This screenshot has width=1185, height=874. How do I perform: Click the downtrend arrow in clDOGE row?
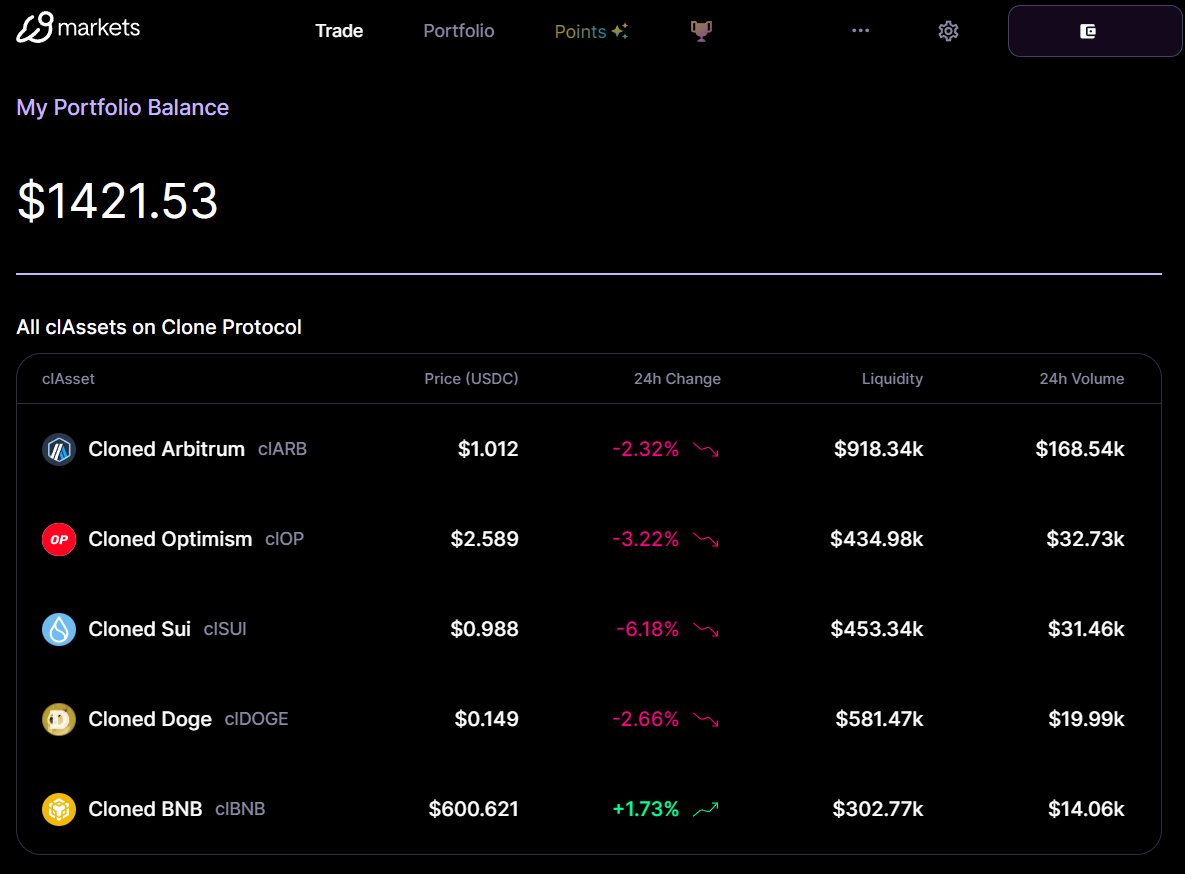pos(706,720)
